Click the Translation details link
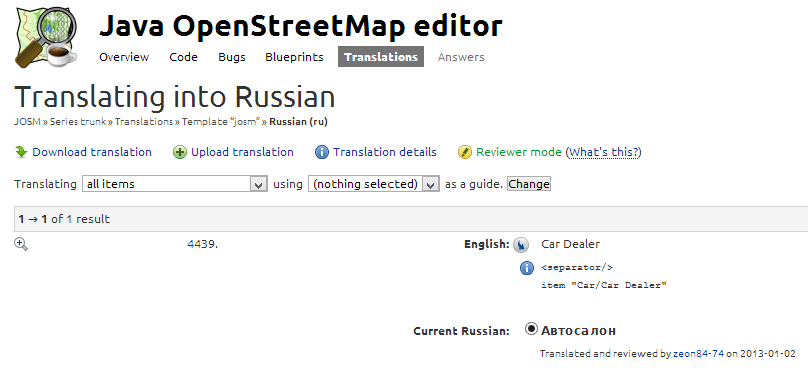 click(385, 152)
